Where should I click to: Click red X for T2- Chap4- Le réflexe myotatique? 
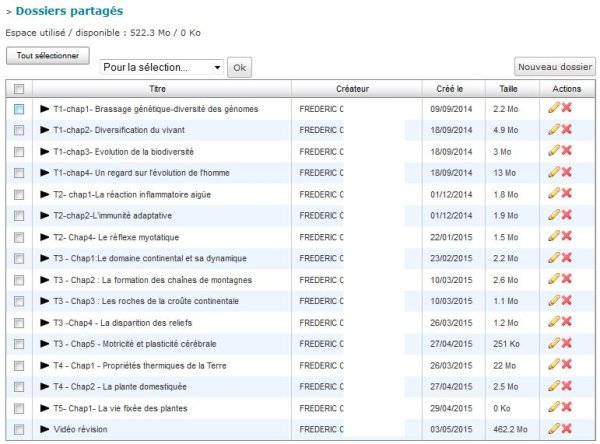(x=567, y=236)
